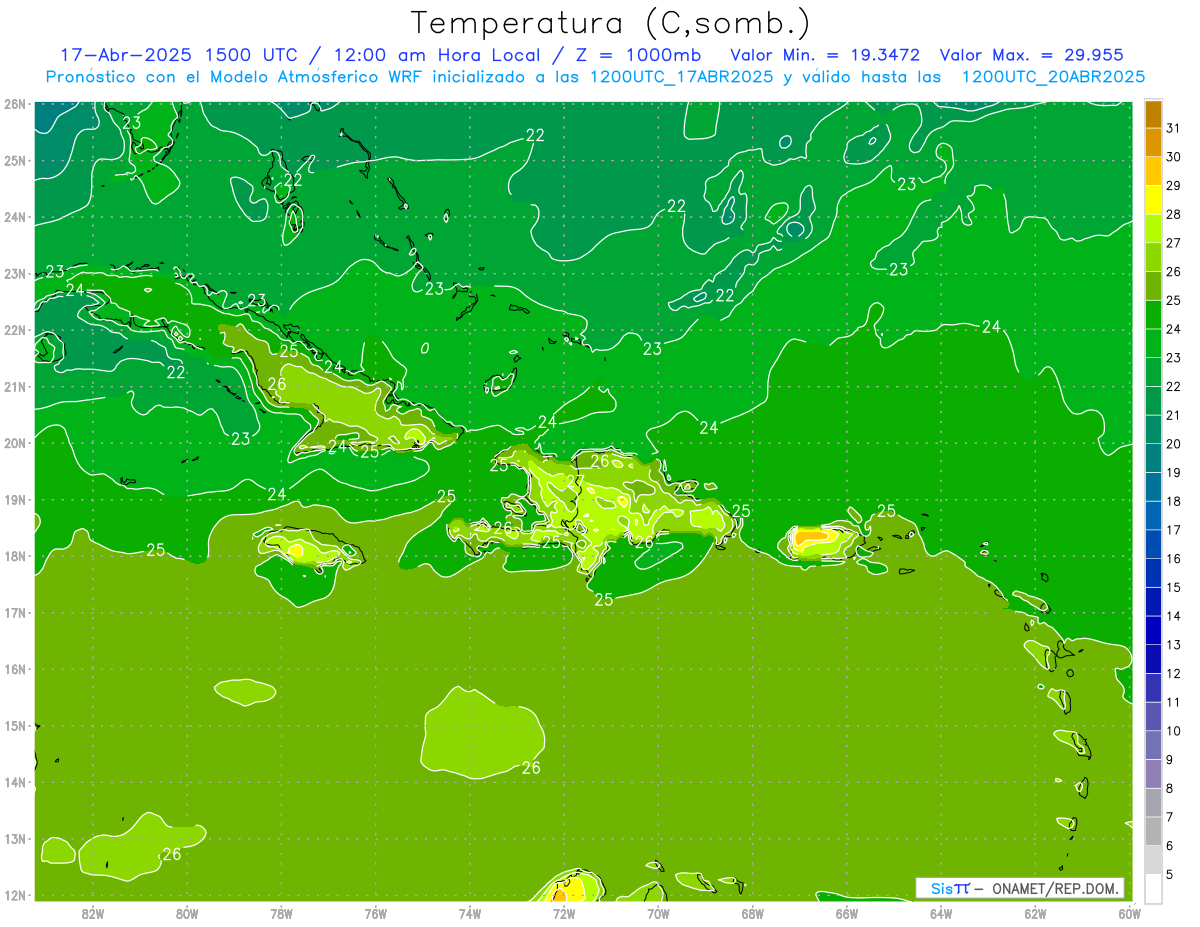Select "Valor Min. = 19.3472"
The width and height of the screenshot is (1200, 927).
pyautogui.click(x=825, y=55)
